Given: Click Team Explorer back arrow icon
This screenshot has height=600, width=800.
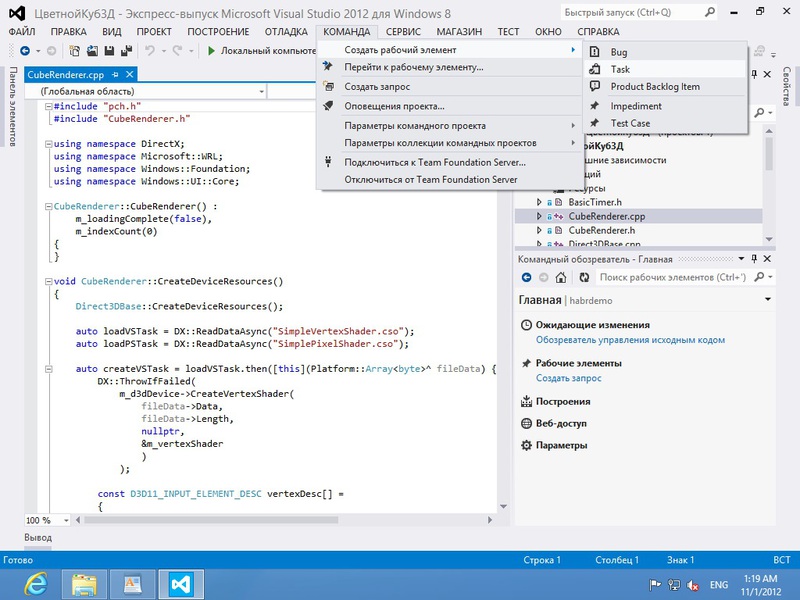Looking at the screenshot, I should coord(527,277).
